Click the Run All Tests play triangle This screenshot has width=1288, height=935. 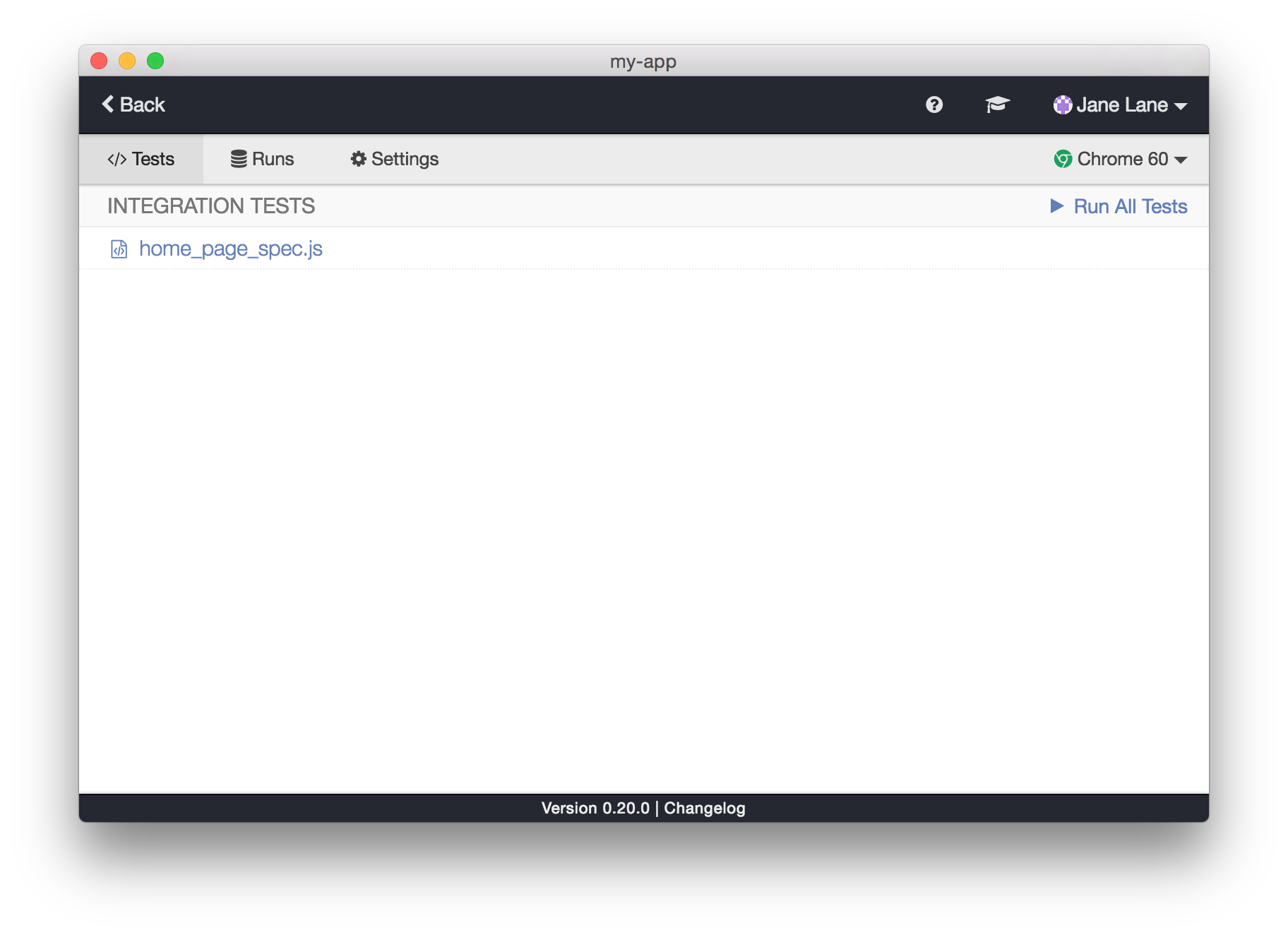tap(1057, 206)
